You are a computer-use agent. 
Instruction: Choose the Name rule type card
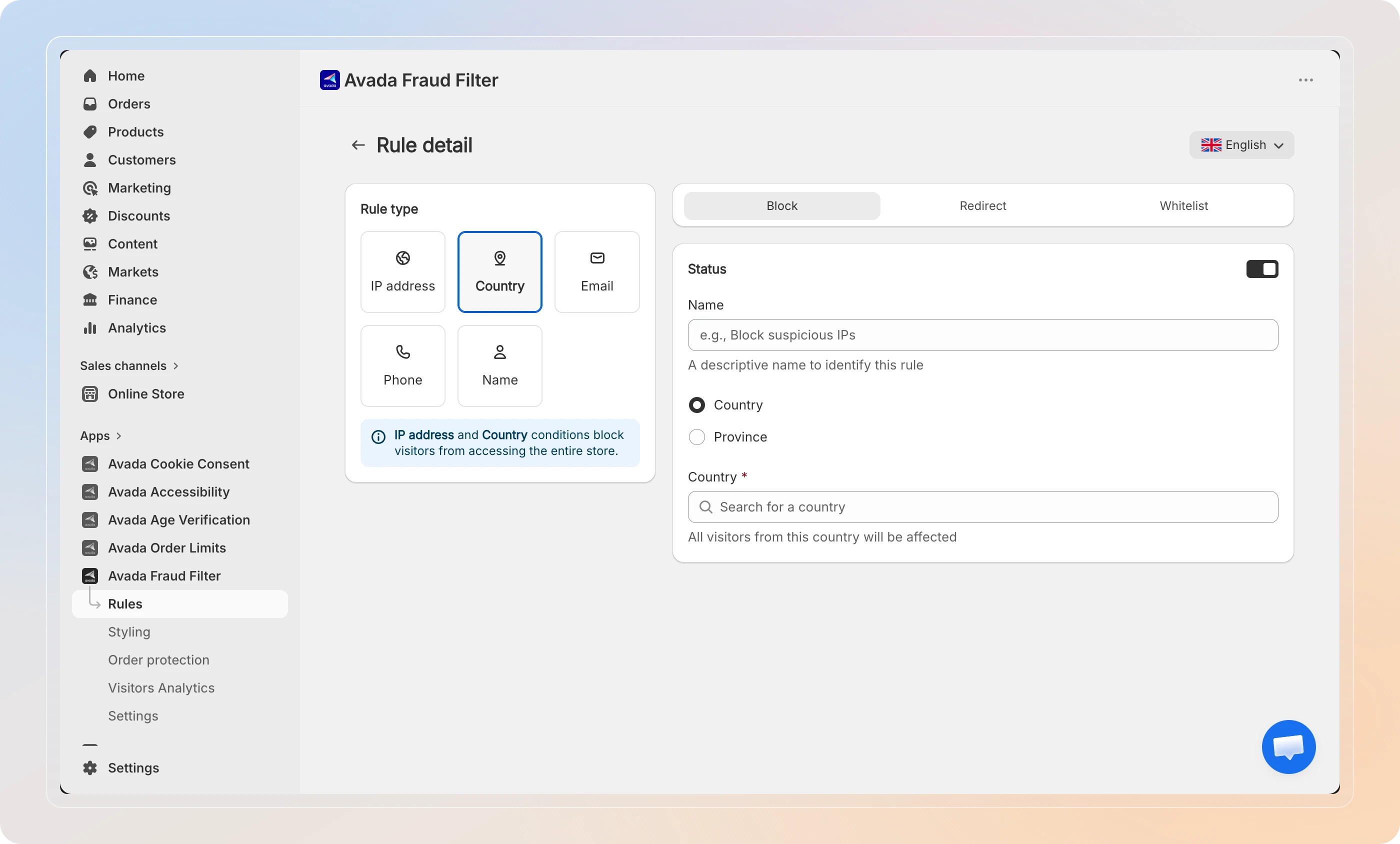pyautogui.click(x=500, y=366)
